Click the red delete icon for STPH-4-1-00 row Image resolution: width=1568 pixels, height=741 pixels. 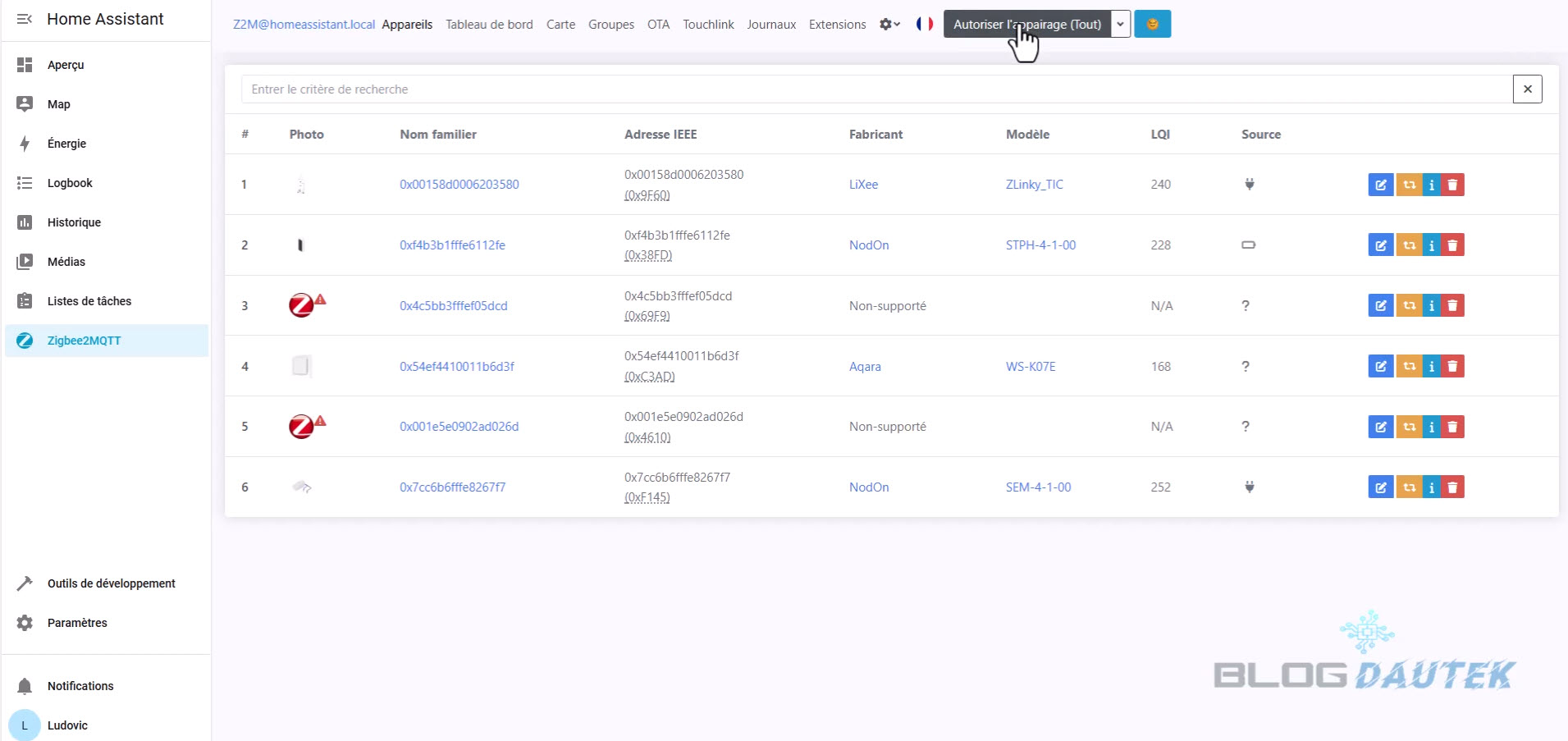click(x=1452, y=245)
